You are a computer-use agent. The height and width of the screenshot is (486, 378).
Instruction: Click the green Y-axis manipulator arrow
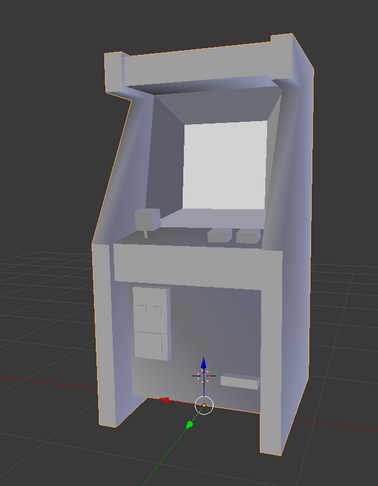pos(189,424)
